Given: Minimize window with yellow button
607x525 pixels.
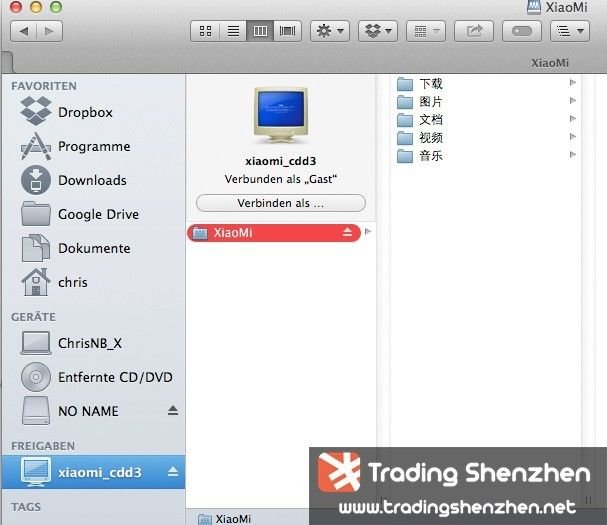Looking at the screenshot, I should coord(36,7).
